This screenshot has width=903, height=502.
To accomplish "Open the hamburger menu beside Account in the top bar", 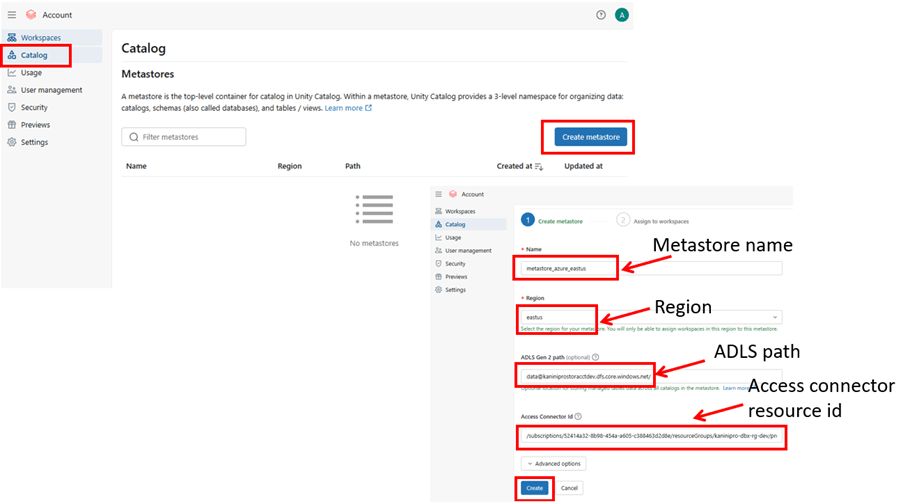I will pyautogui.click(x=12, y=15).
